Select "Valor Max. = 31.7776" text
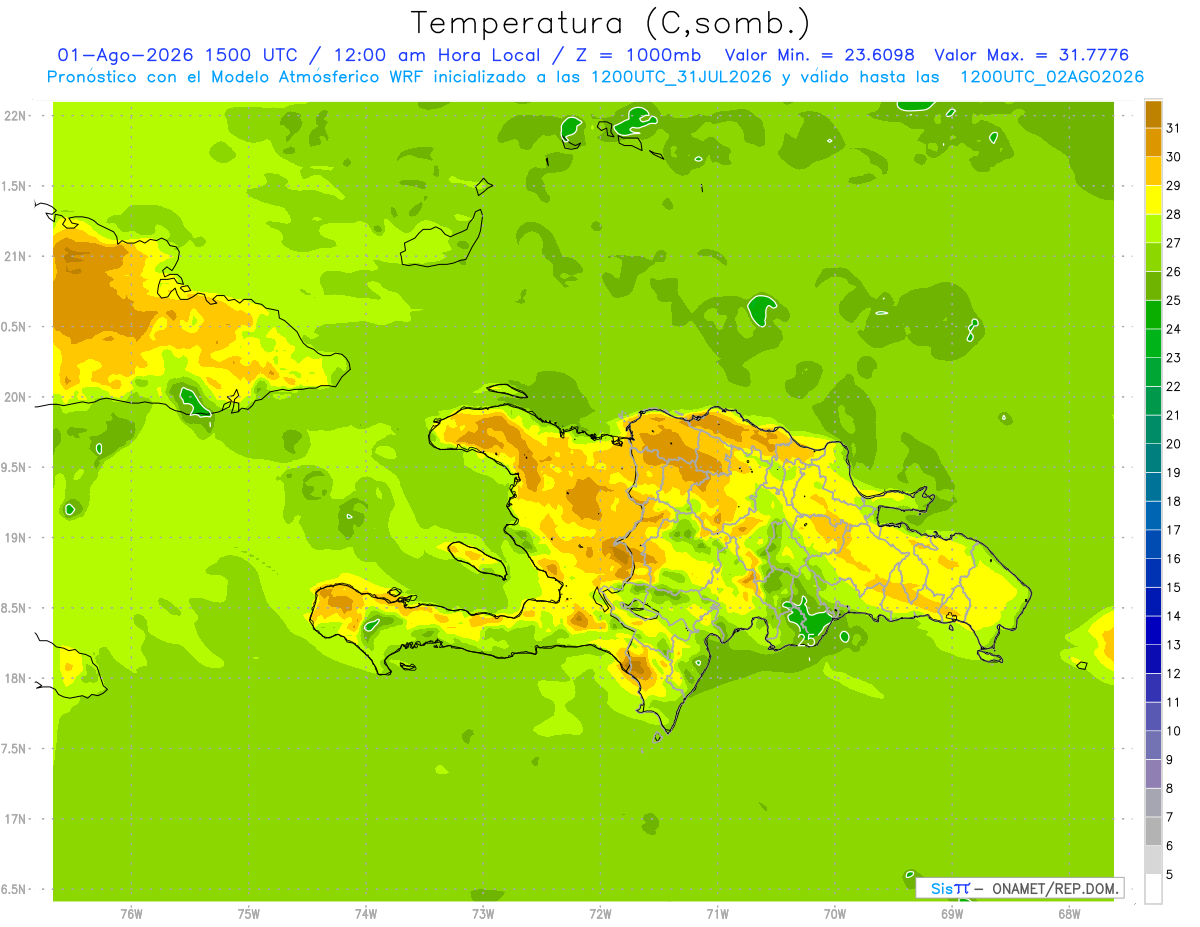The width and height of the screenshot is (1200, 927). point(1032,55)
